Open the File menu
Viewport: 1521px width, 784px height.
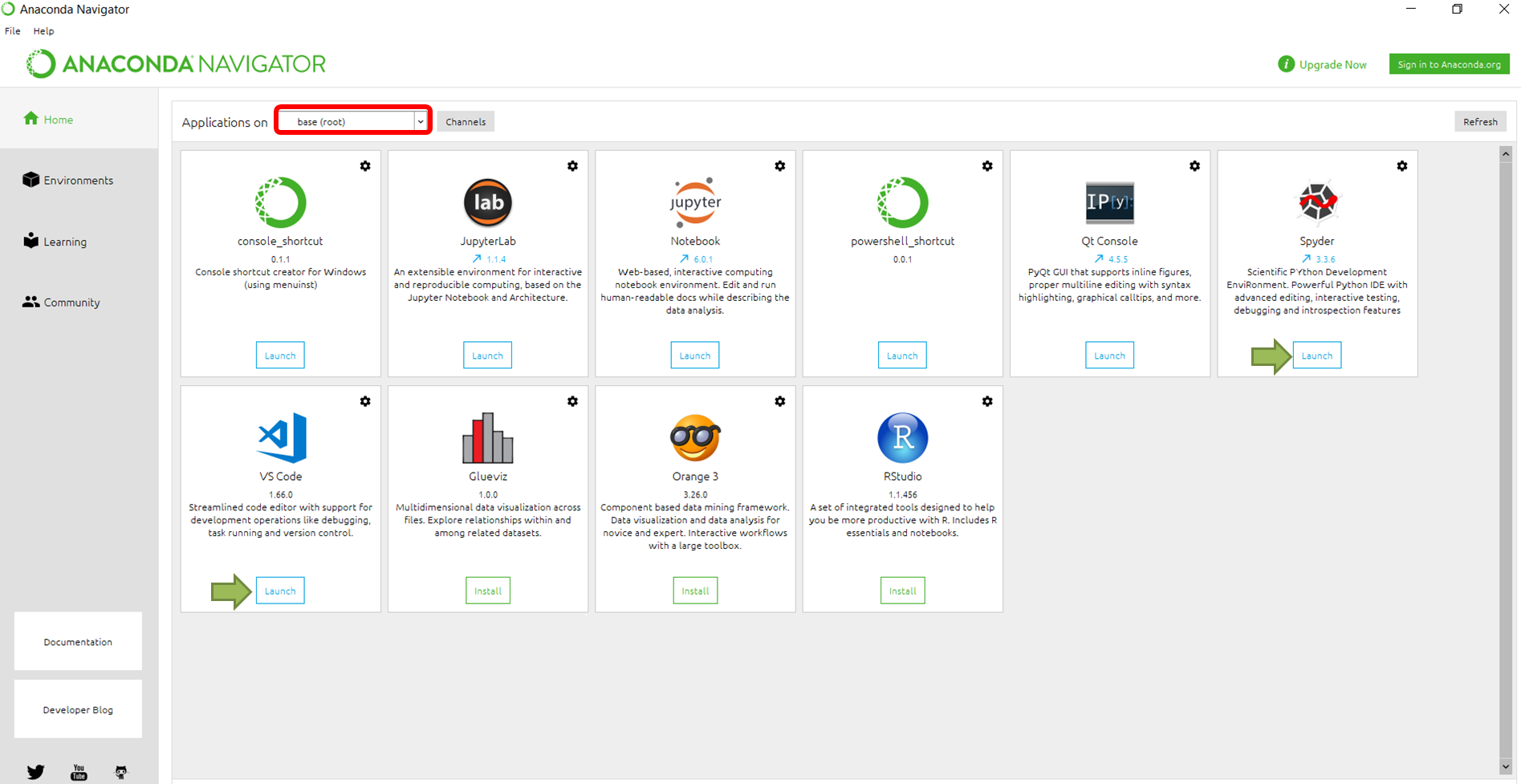tap(13, 30)
